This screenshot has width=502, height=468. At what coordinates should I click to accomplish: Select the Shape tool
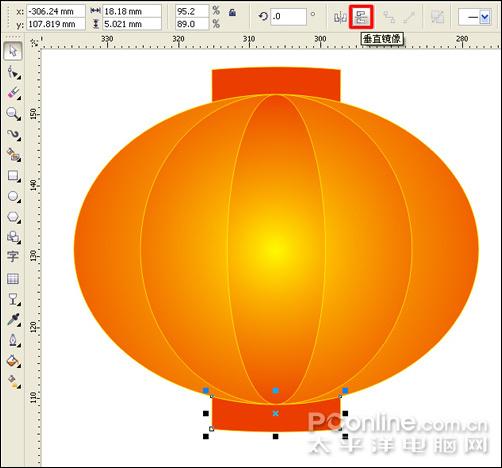point(13,72)
